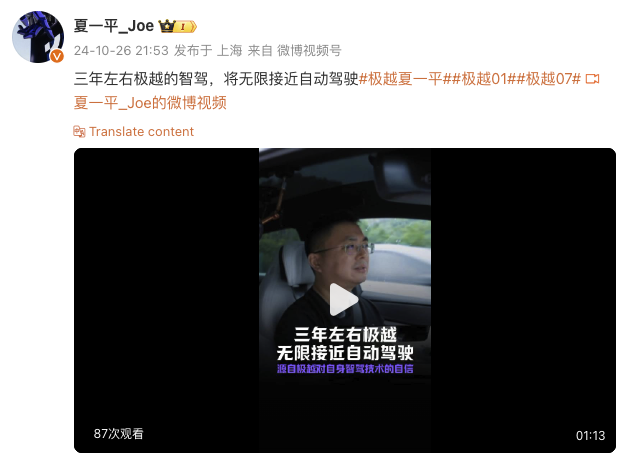This screenshot has height=473, width=627.
Task: Click the orange verified V badge
Action: (57, 56)
